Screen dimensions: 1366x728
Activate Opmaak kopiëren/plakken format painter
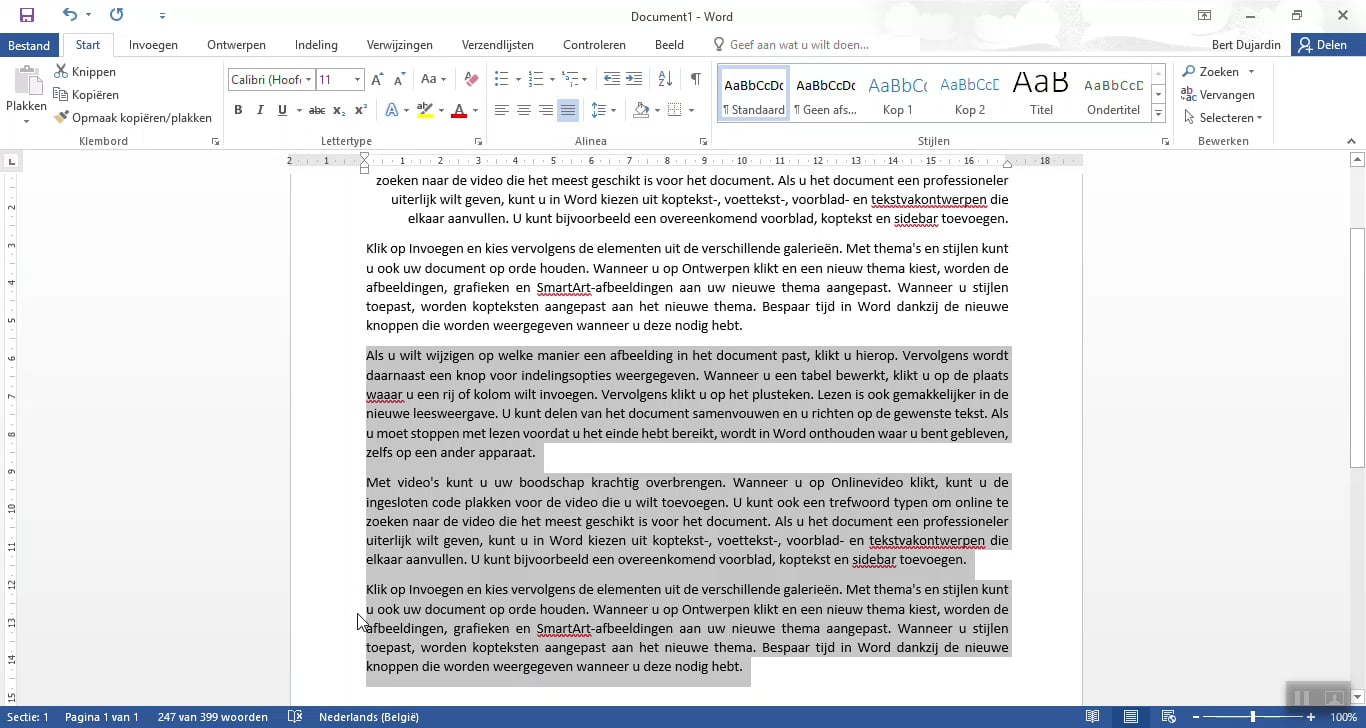click(x=133, y=118)
